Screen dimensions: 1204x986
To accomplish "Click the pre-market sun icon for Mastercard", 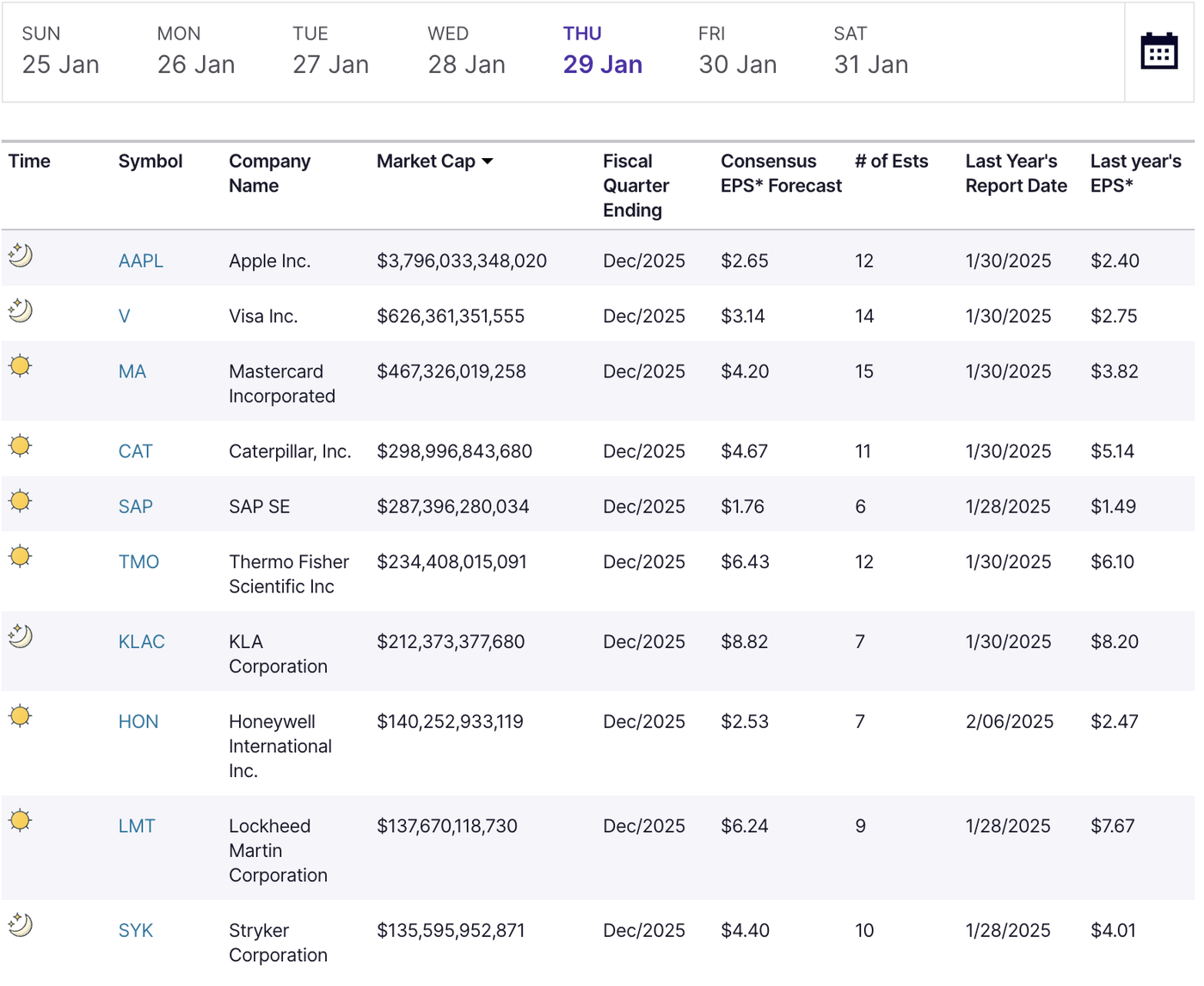I will (21, 366).
